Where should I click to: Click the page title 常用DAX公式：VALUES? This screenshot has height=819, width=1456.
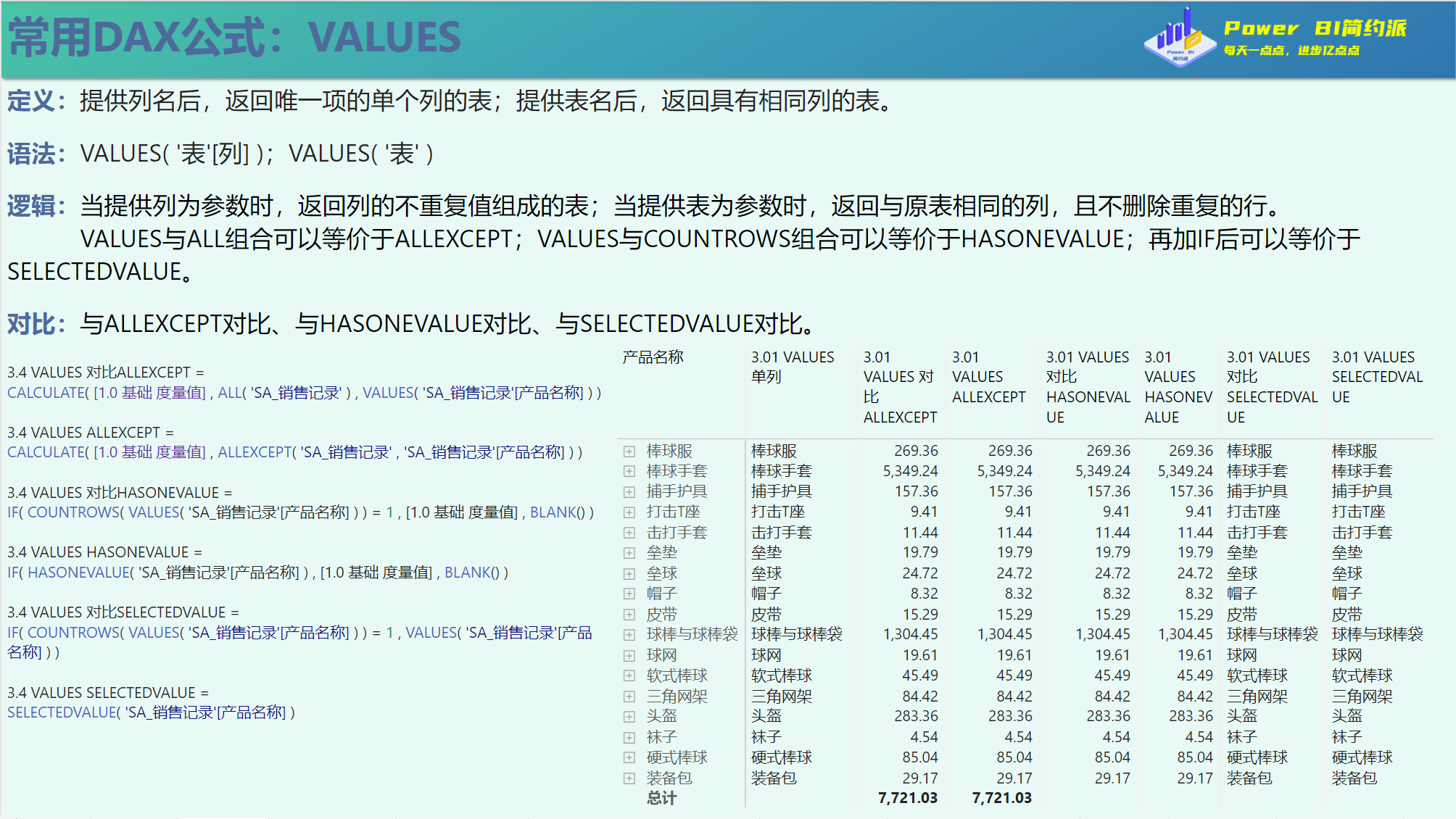[x=234, y=37]
